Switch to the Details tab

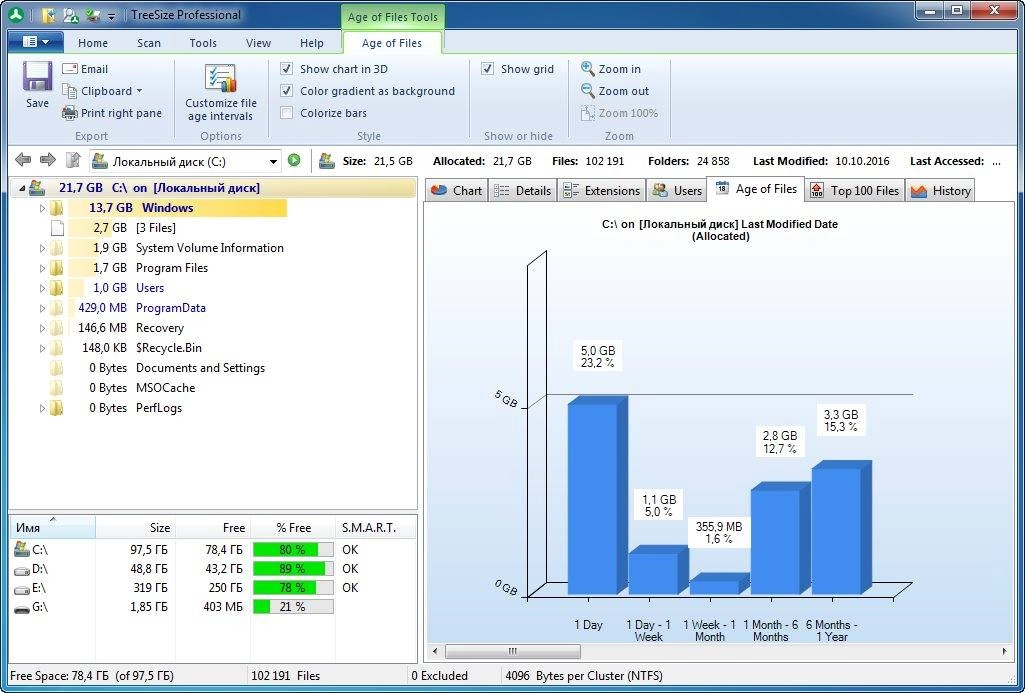point(522,190)
